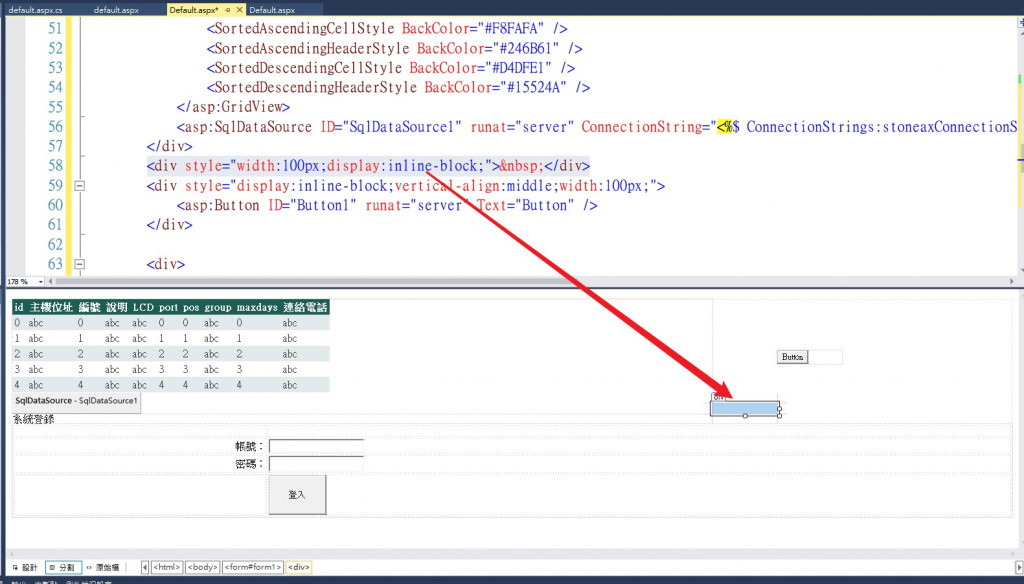Select the SqlDataSource1 control label
This screenshot has width=1024, height=584.
click(76, 400)
